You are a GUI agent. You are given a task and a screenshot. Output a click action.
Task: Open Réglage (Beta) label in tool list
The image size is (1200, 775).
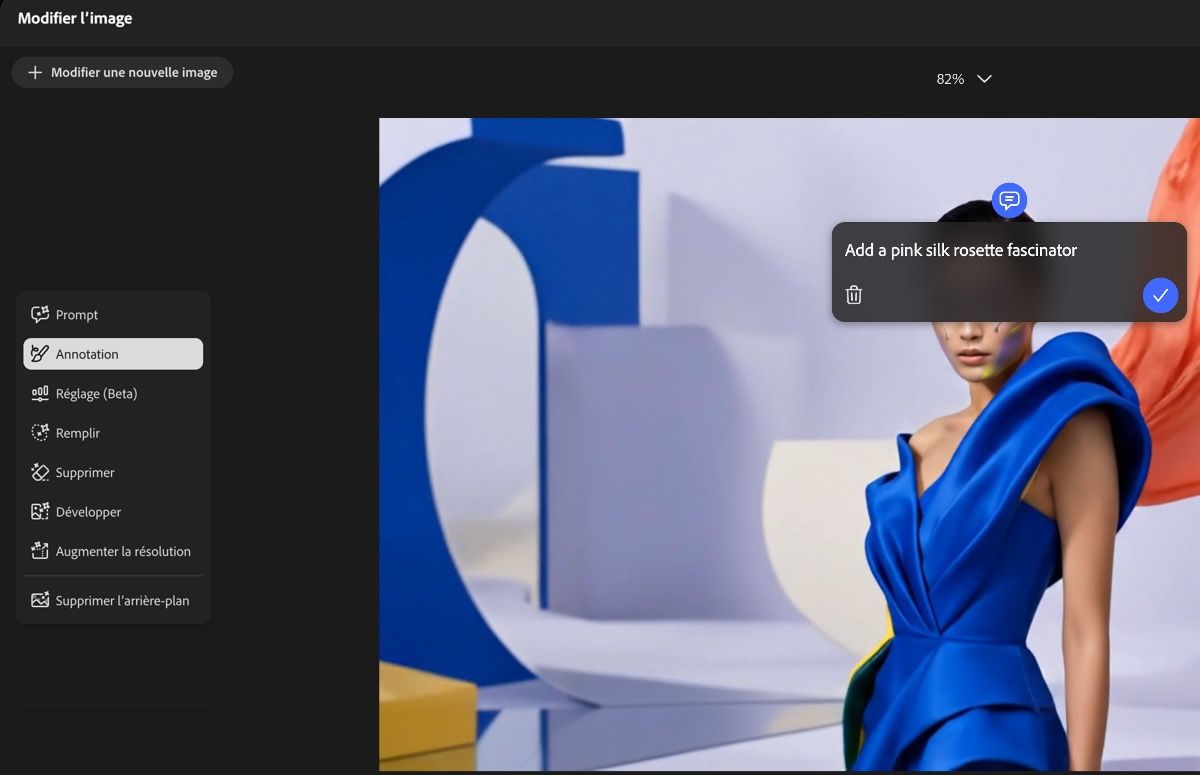96,394
